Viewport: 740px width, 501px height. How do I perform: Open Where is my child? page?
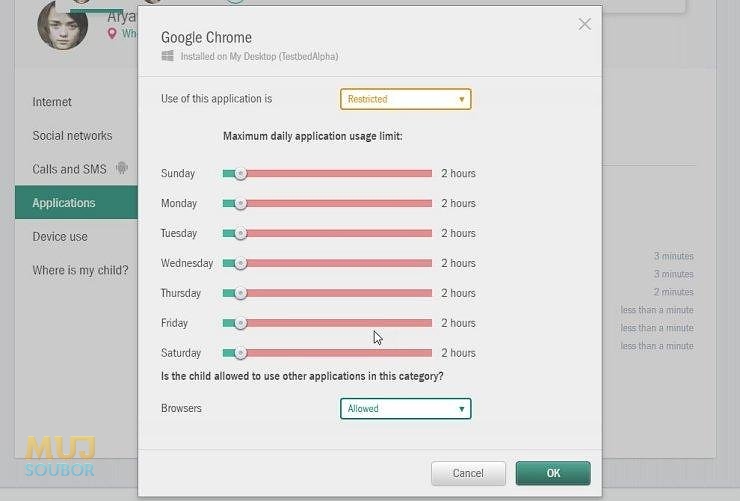[x=80, y=270]
